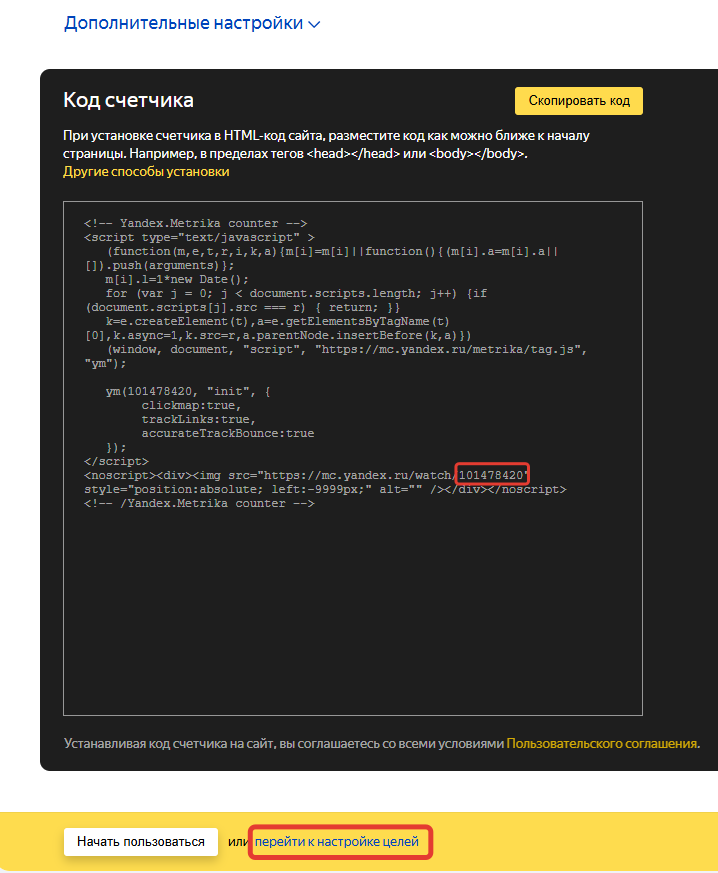Click the m[i].l=1*new Date(); line

coord(177,279)
